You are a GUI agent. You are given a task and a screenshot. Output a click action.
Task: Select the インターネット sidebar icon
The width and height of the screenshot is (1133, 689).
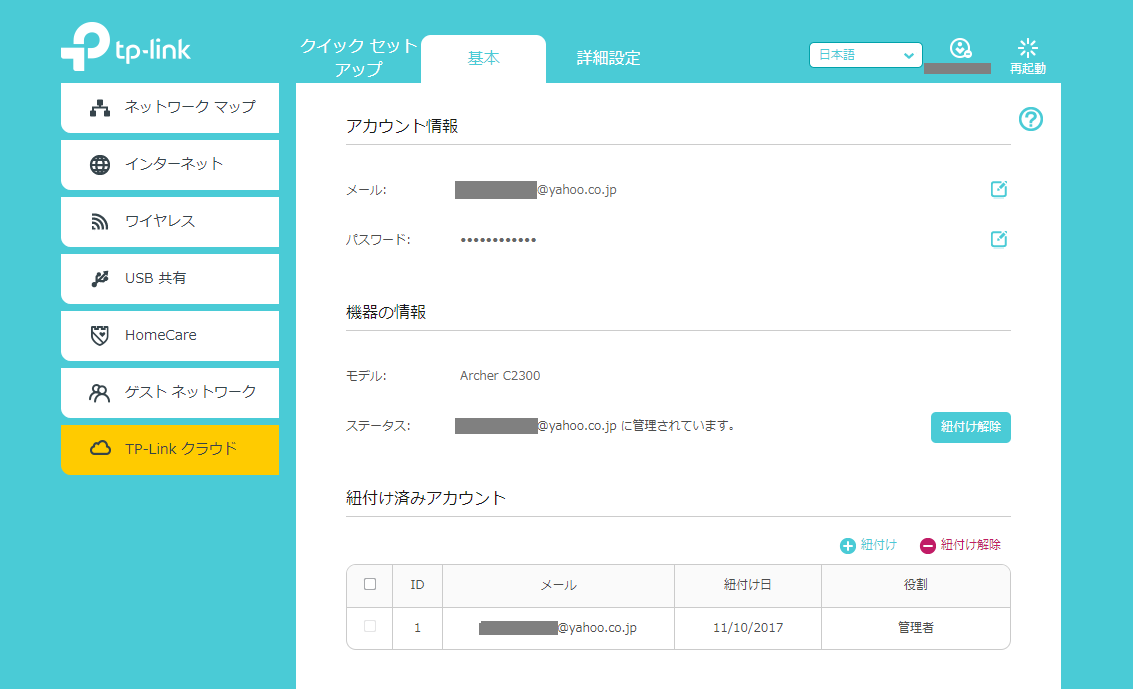pos(99,164)
